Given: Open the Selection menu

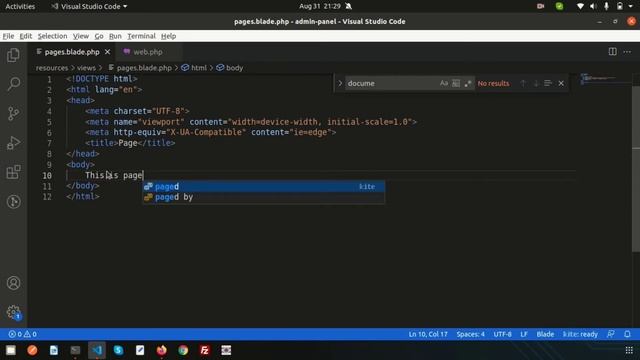Looking at the screenshot, I should (52, 36).
